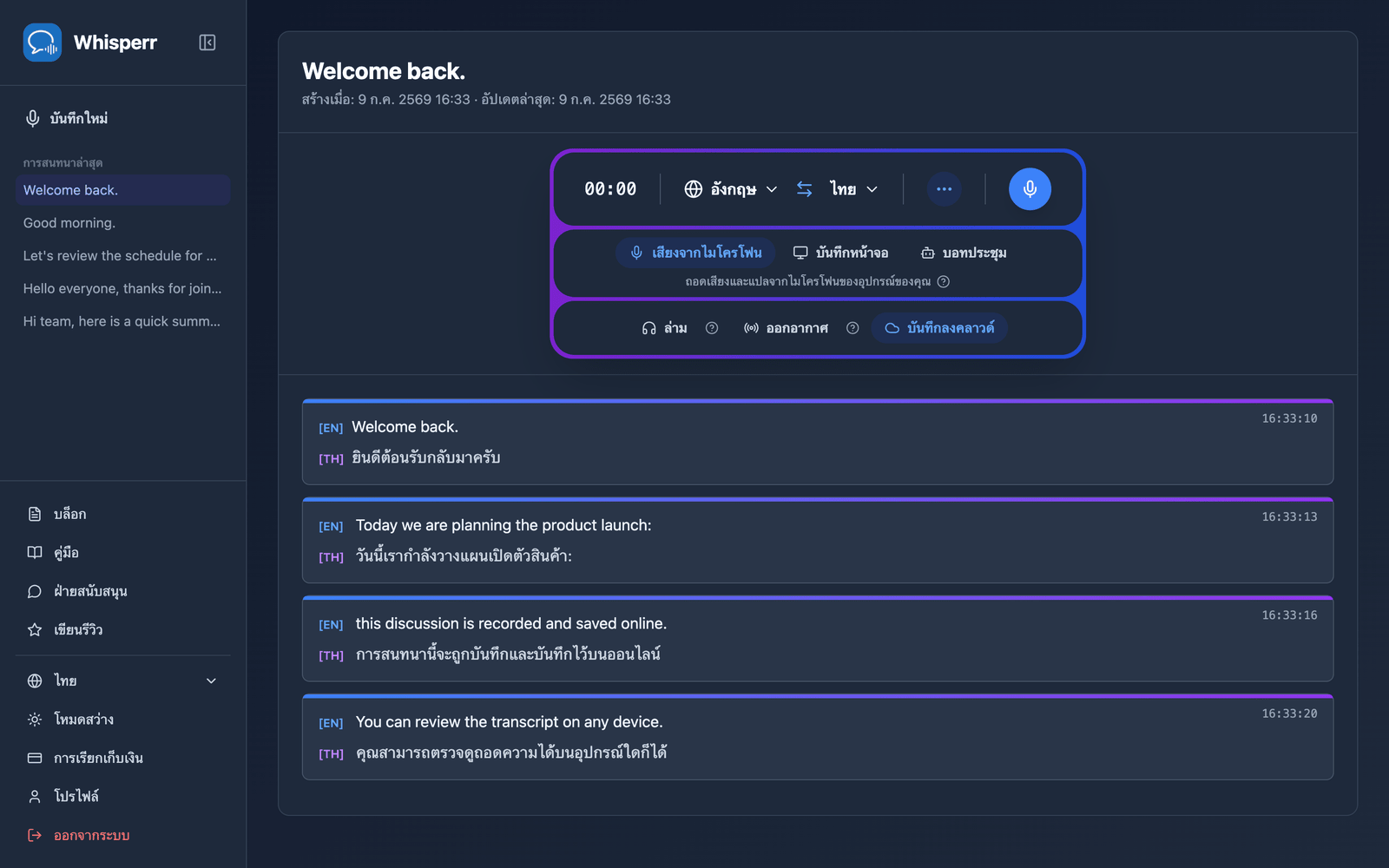Select microphone audio source (เสียงจากไมโครโฟน)
The width and height of the screenshot is (1389, 868).
696,253
